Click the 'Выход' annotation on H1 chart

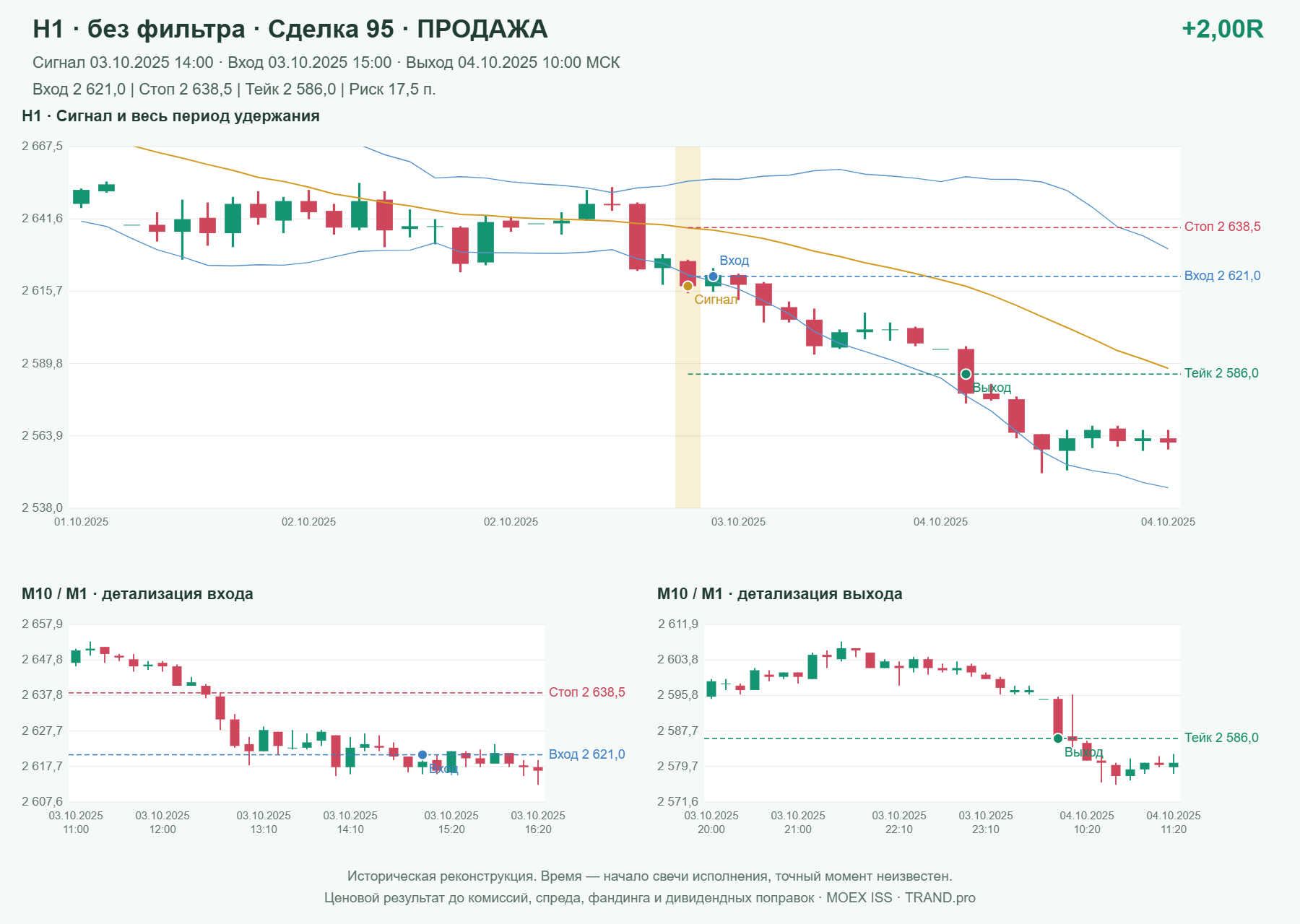(x=992, y=388)
